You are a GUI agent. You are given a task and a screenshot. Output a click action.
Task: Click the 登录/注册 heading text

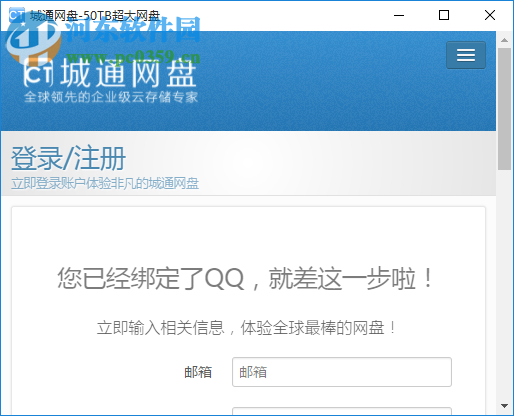pos(68,158)
